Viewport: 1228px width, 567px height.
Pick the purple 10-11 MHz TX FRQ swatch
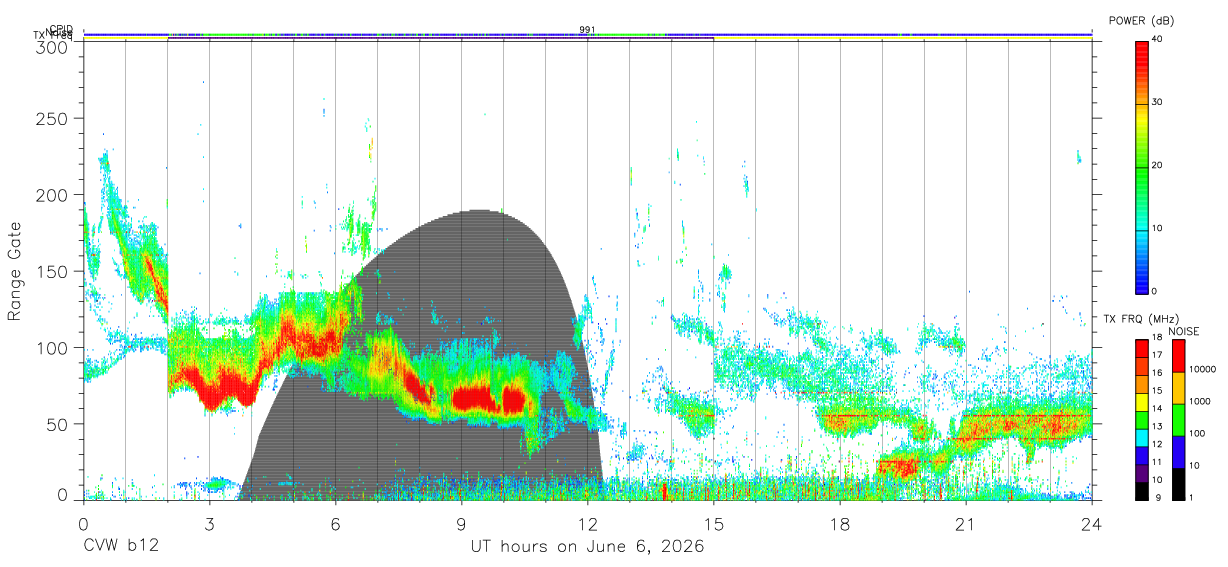pos(1141,472)
